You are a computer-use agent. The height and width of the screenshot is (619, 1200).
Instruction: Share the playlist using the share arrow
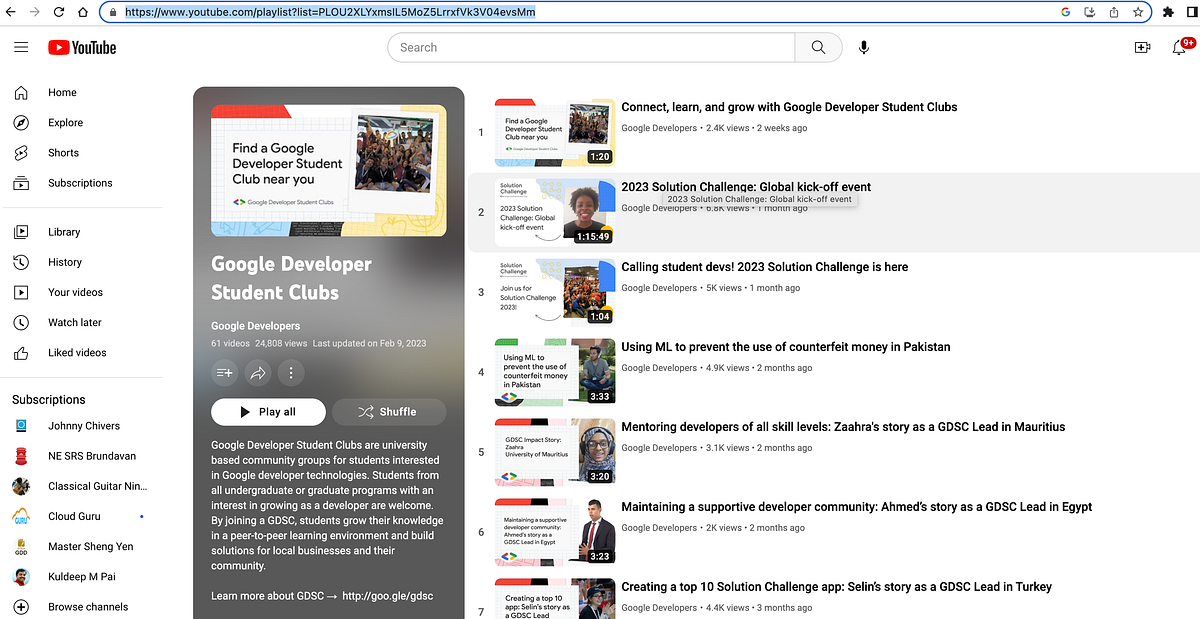(x=258, y=372)
